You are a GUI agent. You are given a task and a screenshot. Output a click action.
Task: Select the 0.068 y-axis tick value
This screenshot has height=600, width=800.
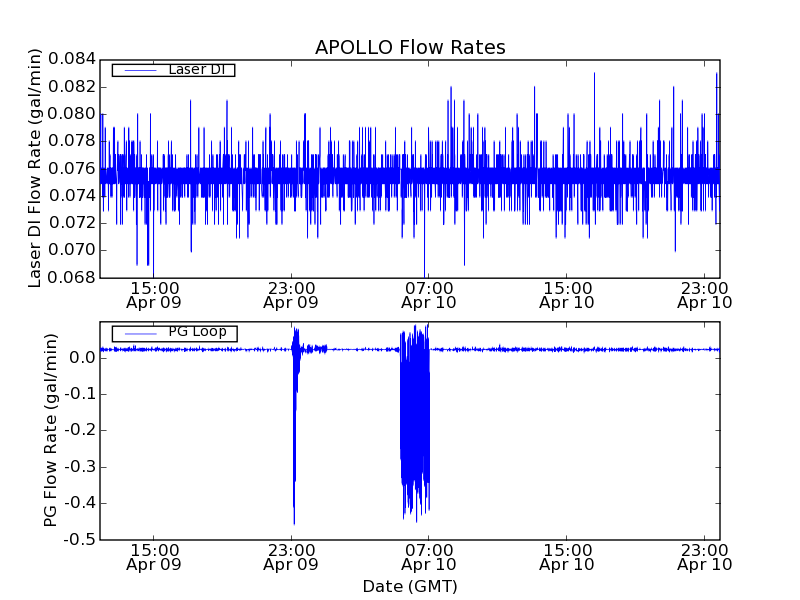(72, 278)
